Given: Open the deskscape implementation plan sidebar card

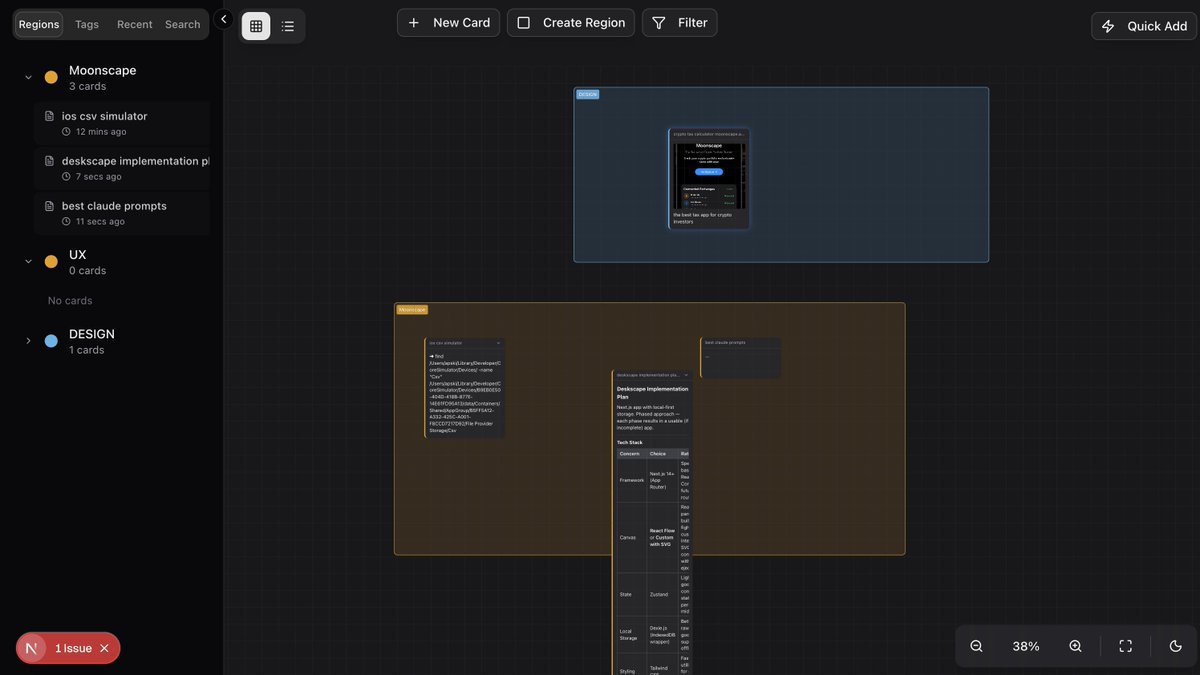Looking at the screenshot, I should point(122,168).
